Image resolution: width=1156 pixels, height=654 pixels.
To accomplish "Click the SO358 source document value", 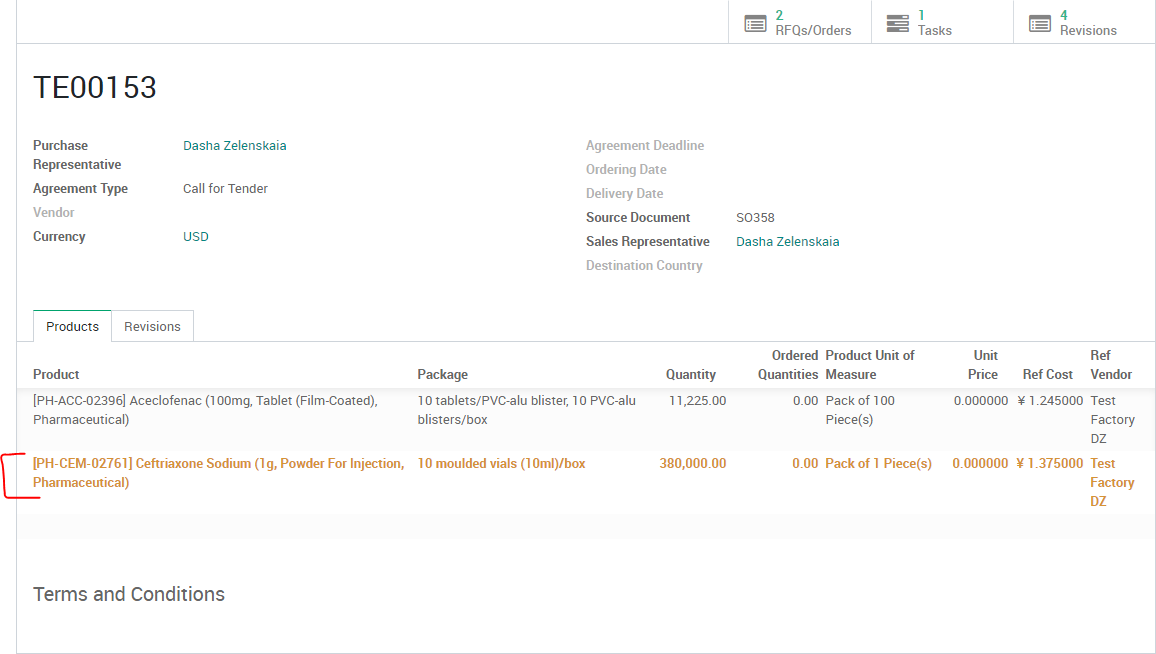I will pos(755,218).
